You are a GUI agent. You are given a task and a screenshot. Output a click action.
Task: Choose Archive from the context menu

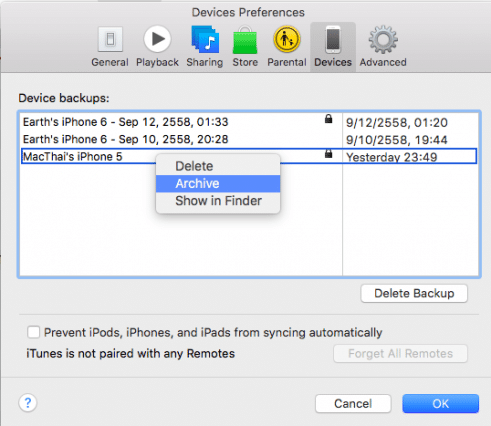coord(218,184)
